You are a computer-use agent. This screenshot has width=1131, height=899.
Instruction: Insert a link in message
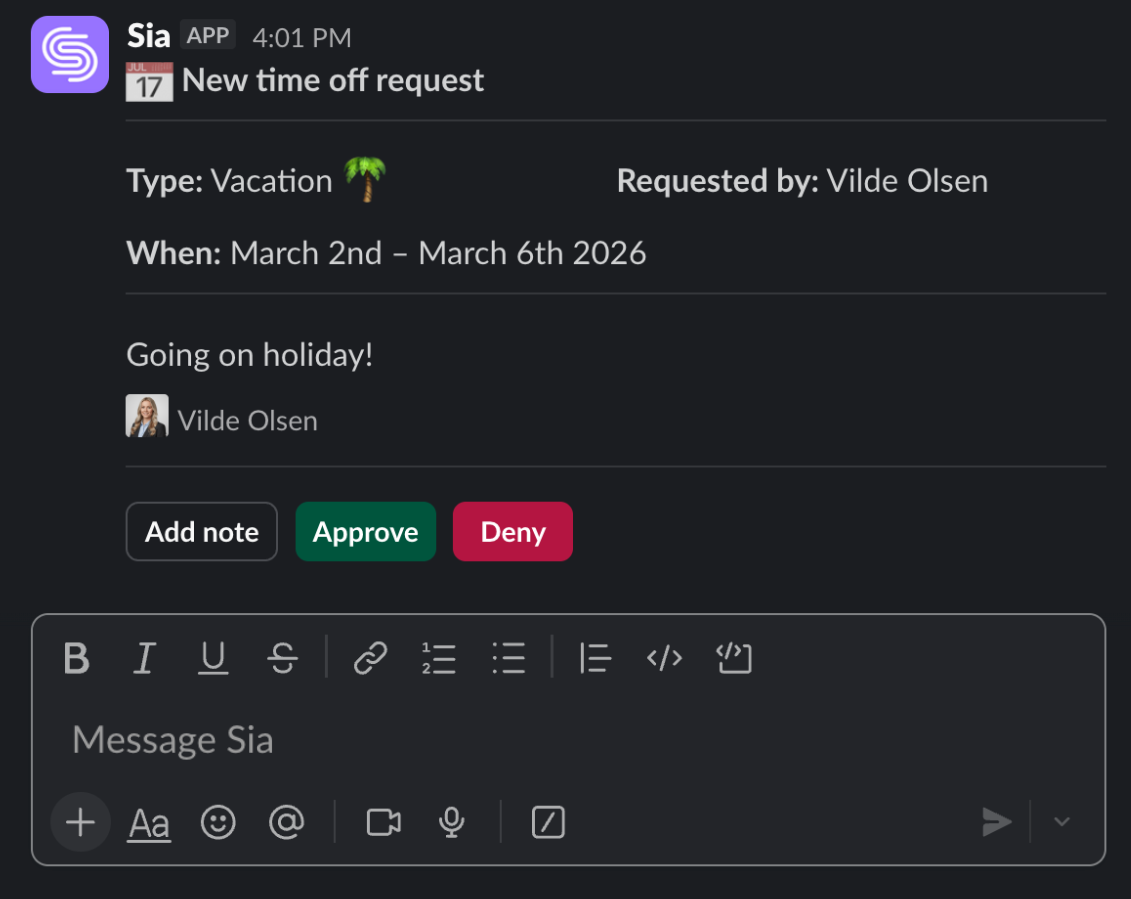pyautogui.click(x=370, y=658)
